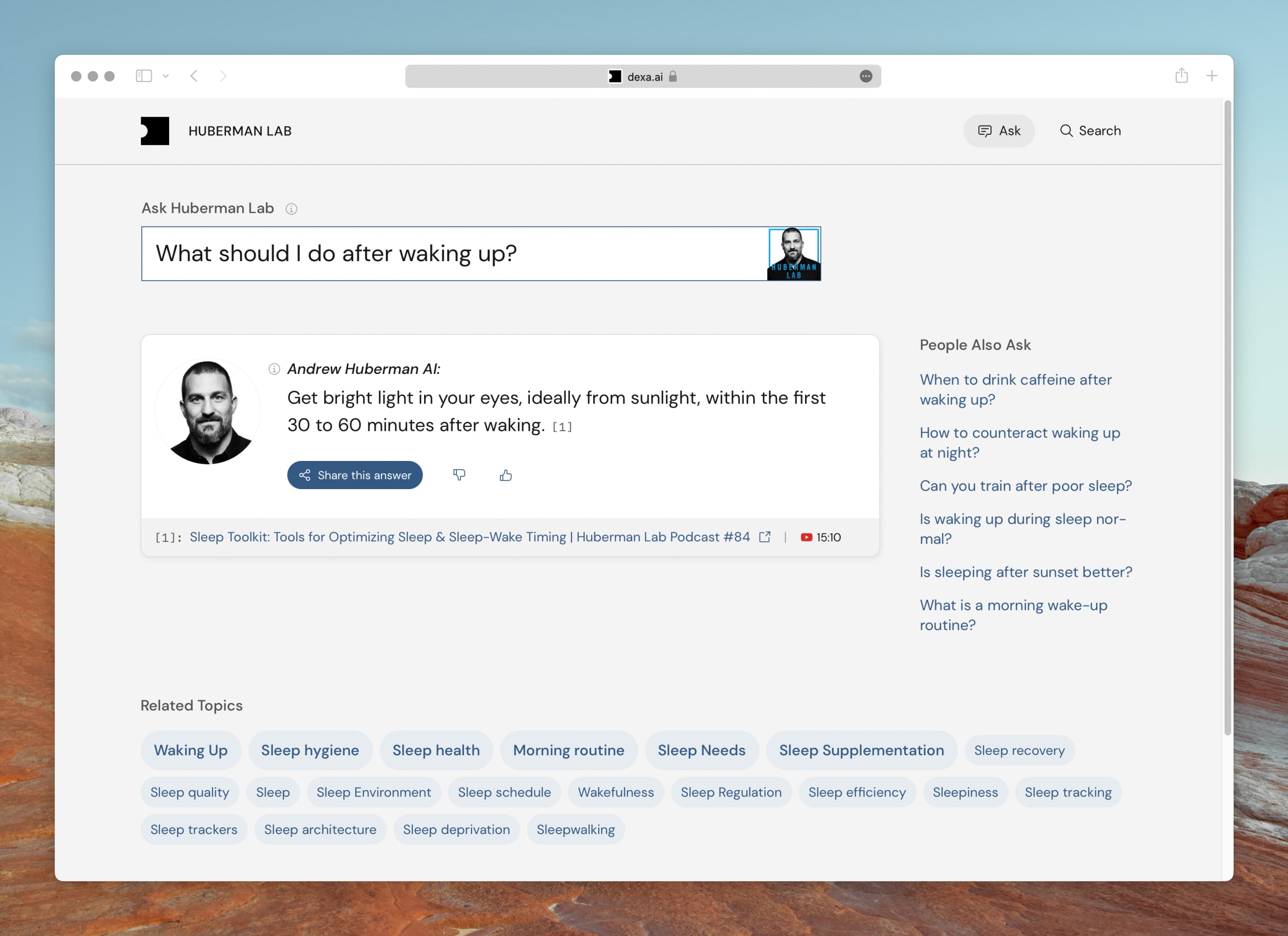
Task: Select the Sleep Supplementation topic chip
Action: [861, 750]
